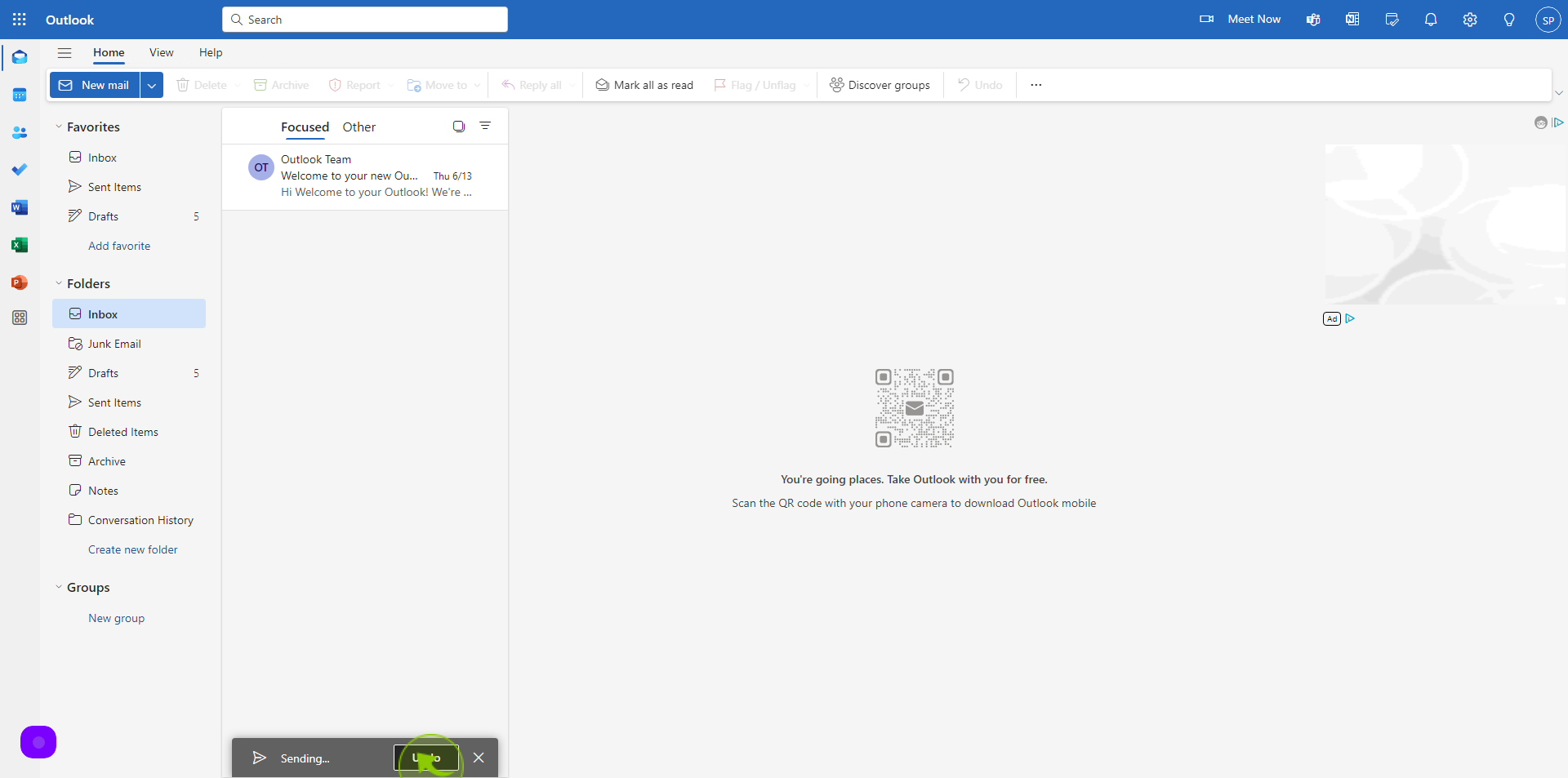Image resolution: width=1568 pixels, height=778 pixels.
Task: Expand the ribbon chevron at far right
Action: click(x=1558, y=93)
